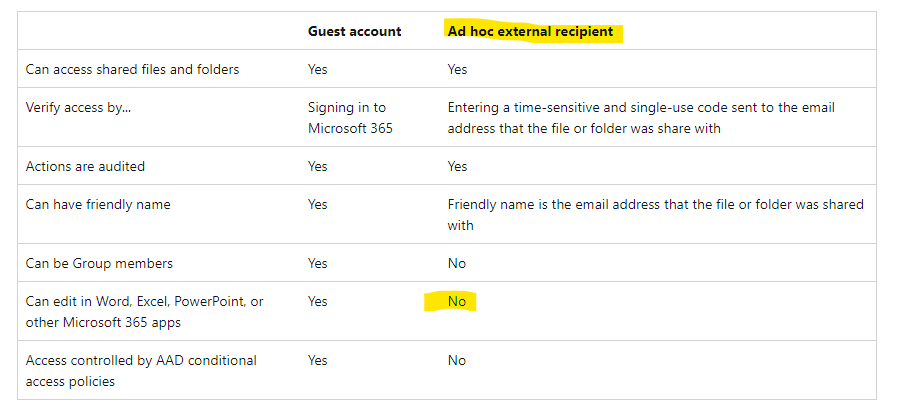This screenshot has height=415, width=897.
Task: Click the Guest 'Yes' in friendly name row
Action: tap(317, 205)
